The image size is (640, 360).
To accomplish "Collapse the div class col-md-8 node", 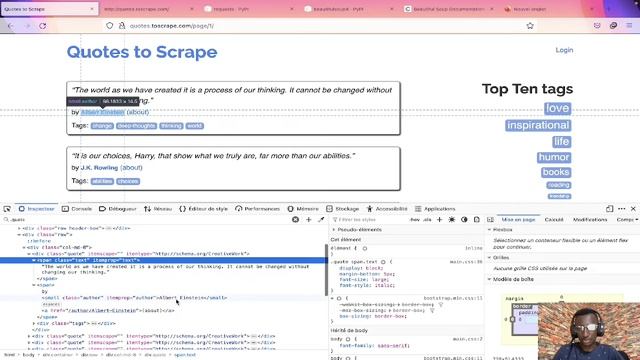I will click(x=24, y=247).
